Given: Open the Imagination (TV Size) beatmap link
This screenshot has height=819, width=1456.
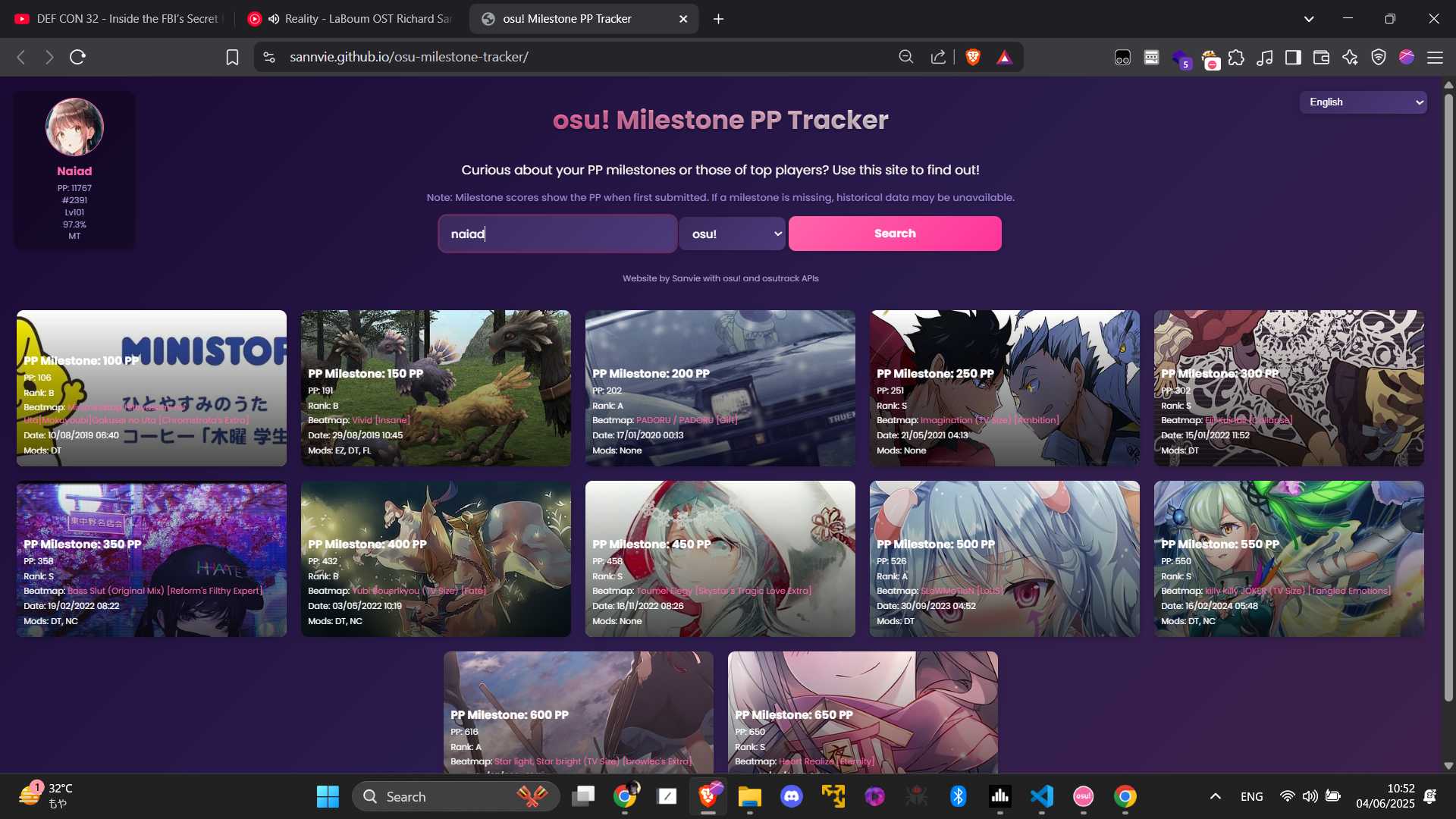Looking at the screenshot, I should [x=990, y=420].
